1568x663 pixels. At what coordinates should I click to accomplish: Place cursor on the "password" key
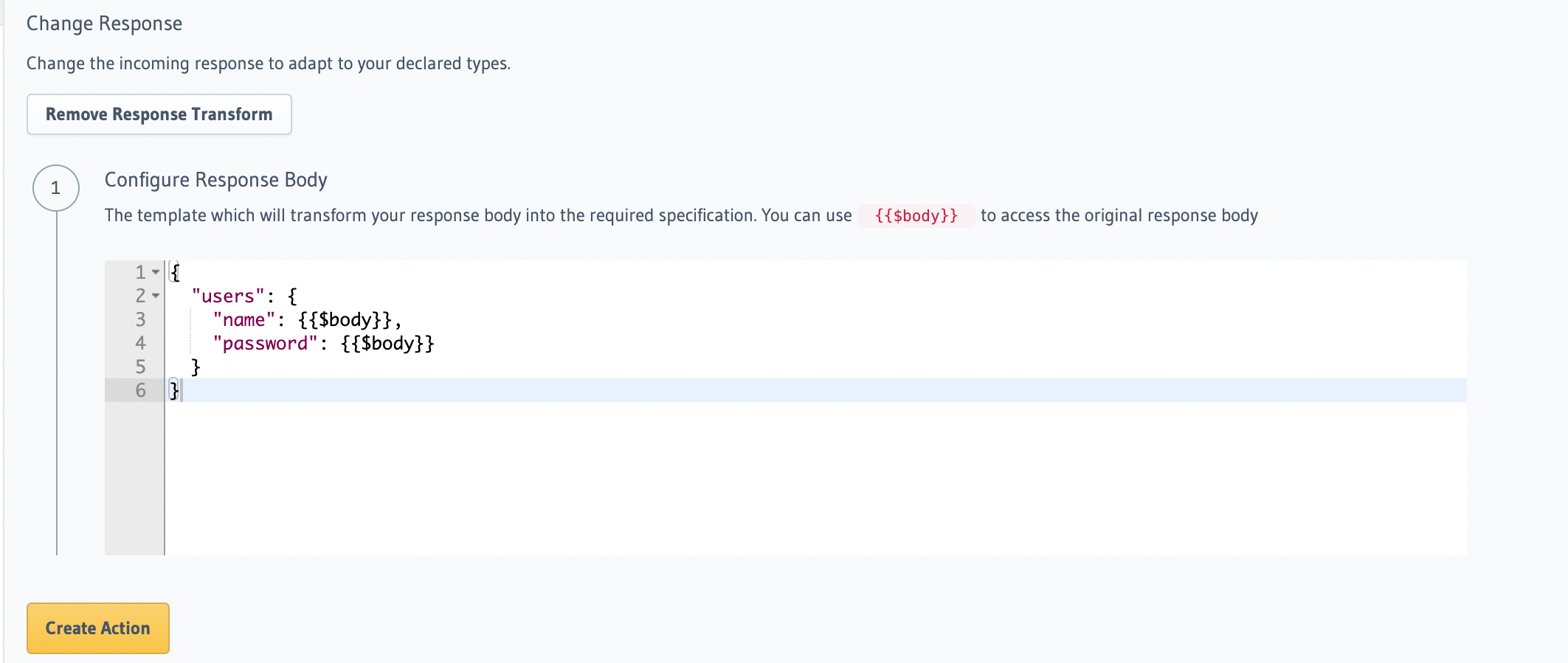click(x=265, y=344)
